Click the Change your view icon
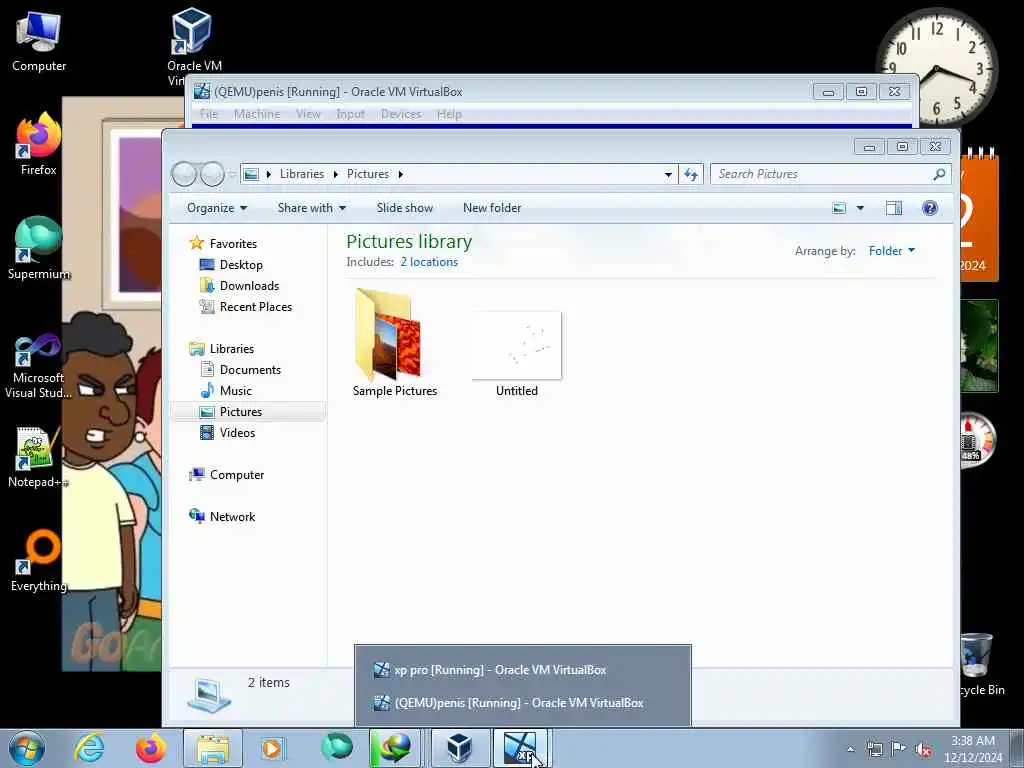The image size is (1024, 768). point(839,208)
